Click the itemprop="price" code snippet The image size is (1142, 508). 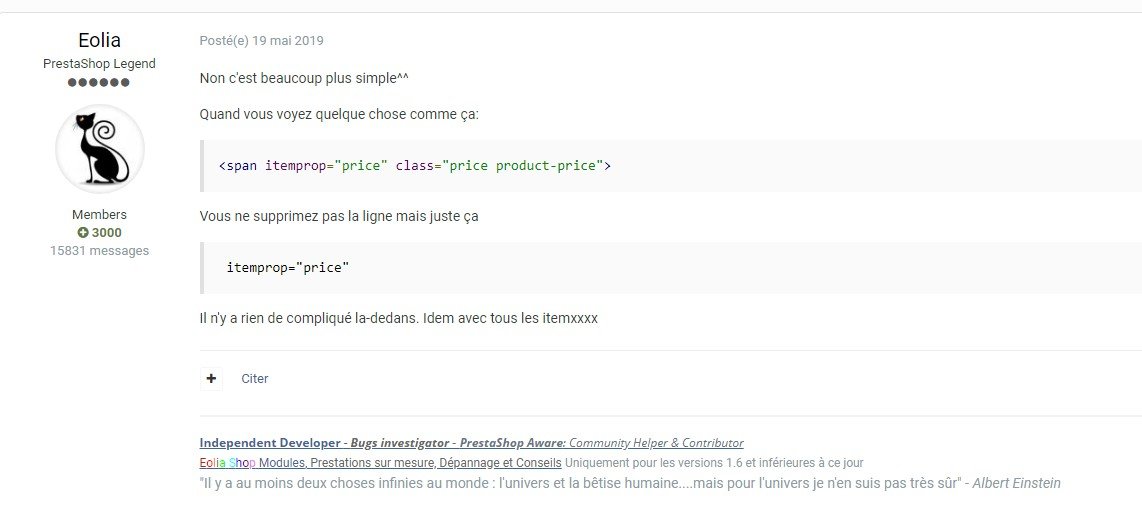coord(288,268)
